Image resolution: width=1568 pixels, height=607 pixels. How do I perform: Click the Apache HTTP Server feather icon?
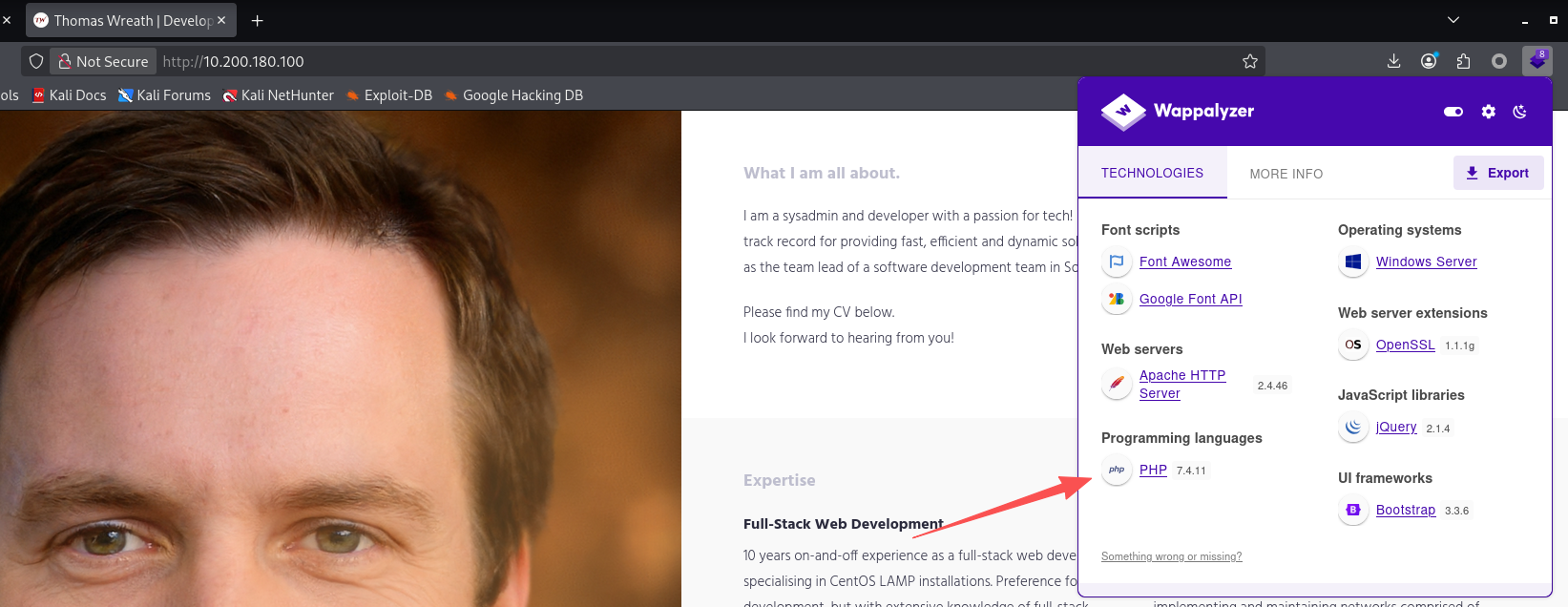[1116, 385]
